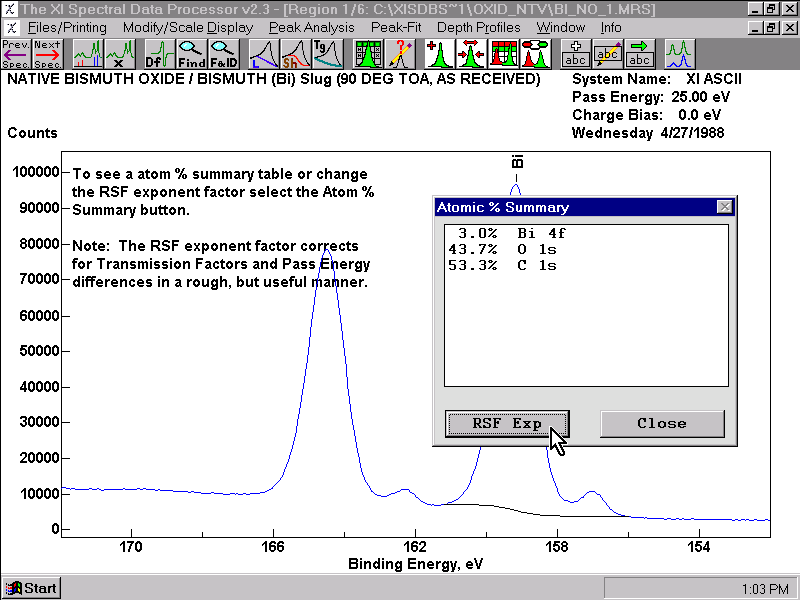Open the Windows Start menu
Image resolution: width=800 pixels, height=600 pixels.
(32, 588)
